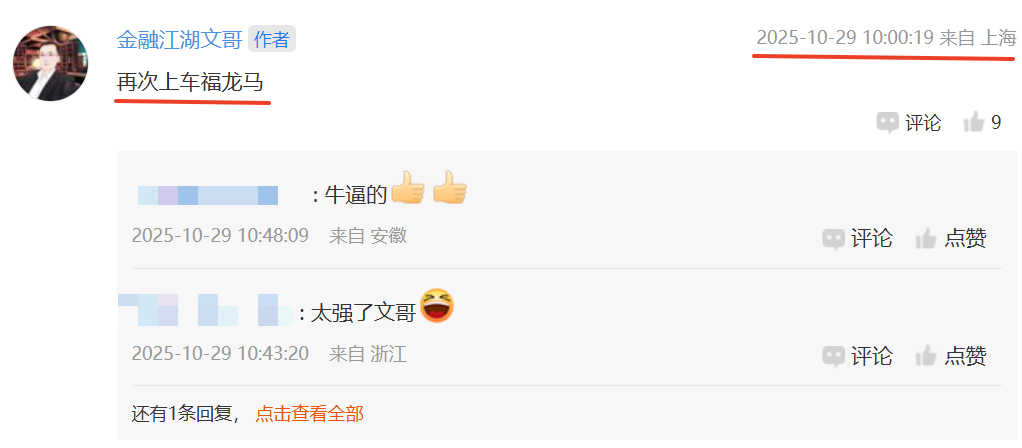Click the like count 9 on the main post

(x=996, y=122)
